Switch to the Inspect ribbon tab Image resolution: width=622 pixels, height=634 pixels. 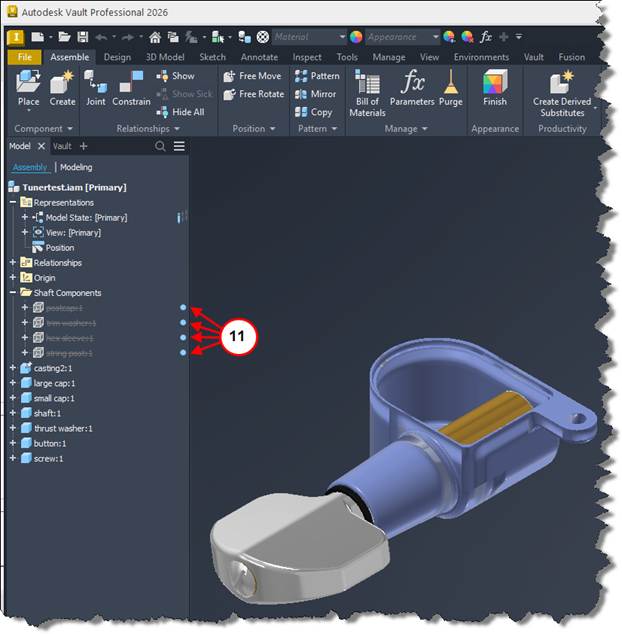tap(307, 57)
